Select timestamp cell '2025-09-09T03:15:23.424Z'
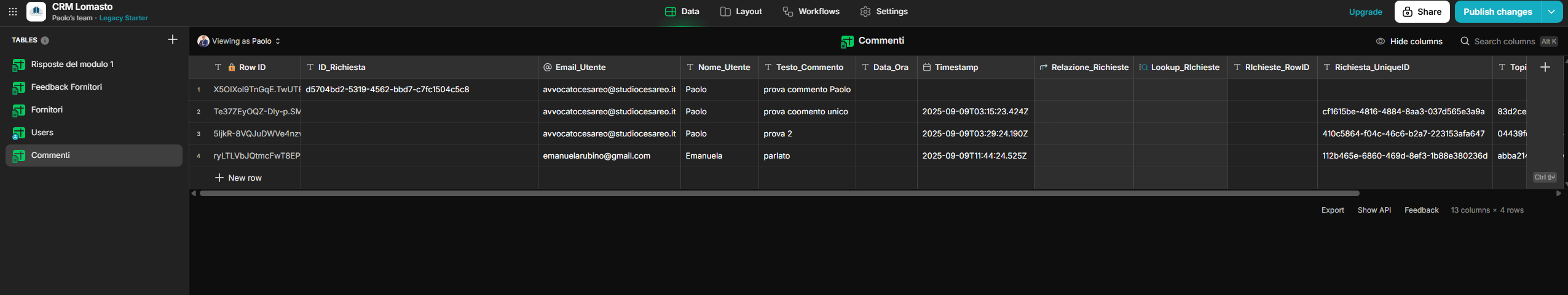Viewport: 1568px width, 295px height. (x=975, y=112)
